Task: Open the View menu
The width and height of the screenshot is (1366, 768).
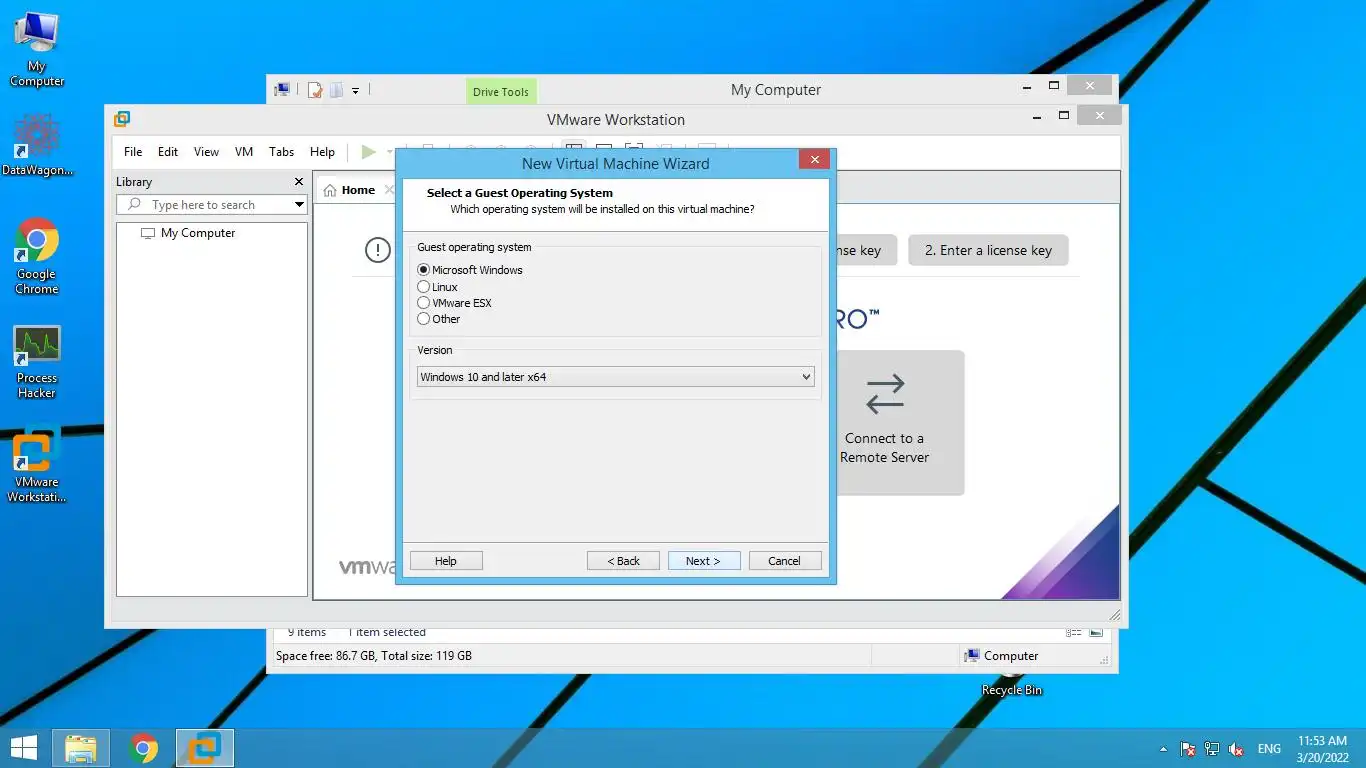Action: [x=206, y=152]
